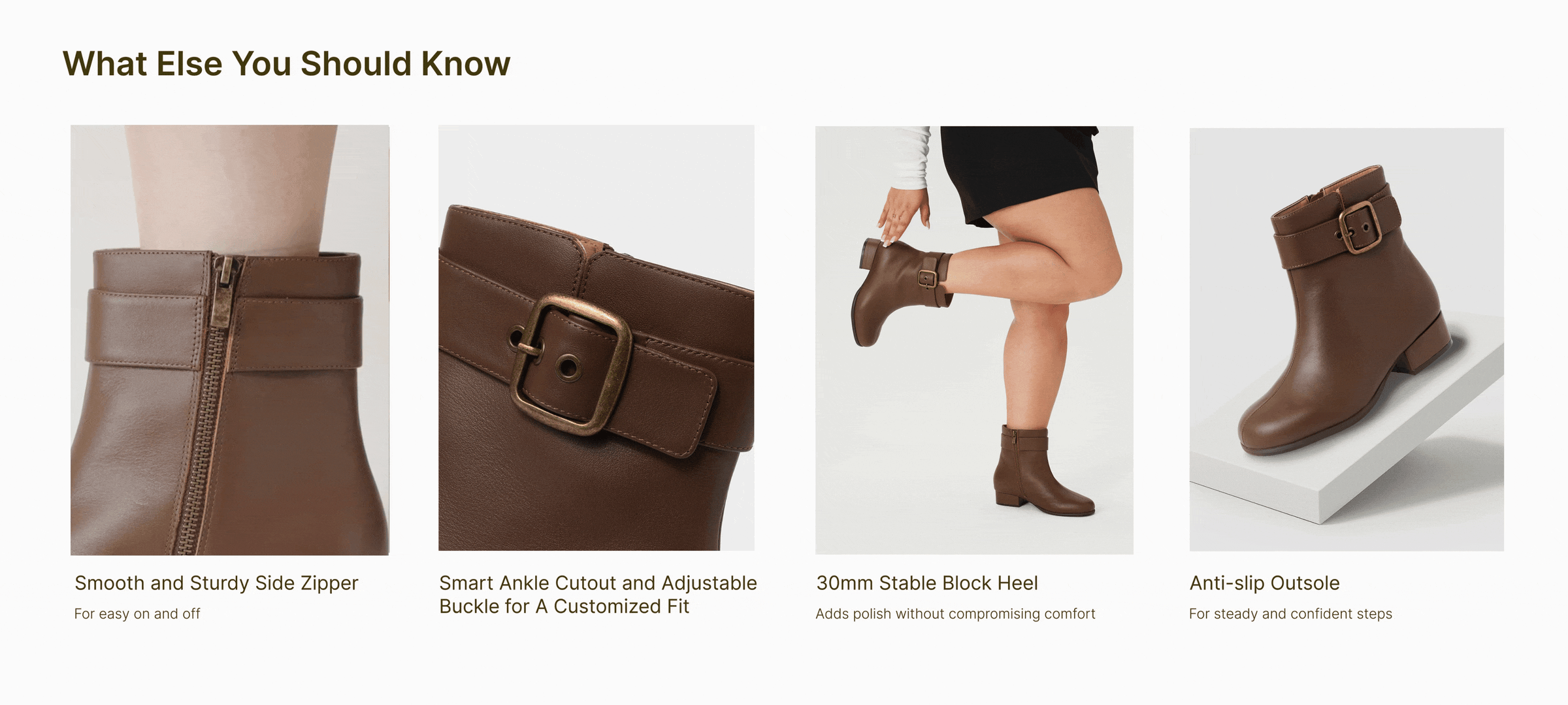Click 'Adds polish without compromising comfort' text
This screenshot has width=1568, height=705.
click(955, 614)
